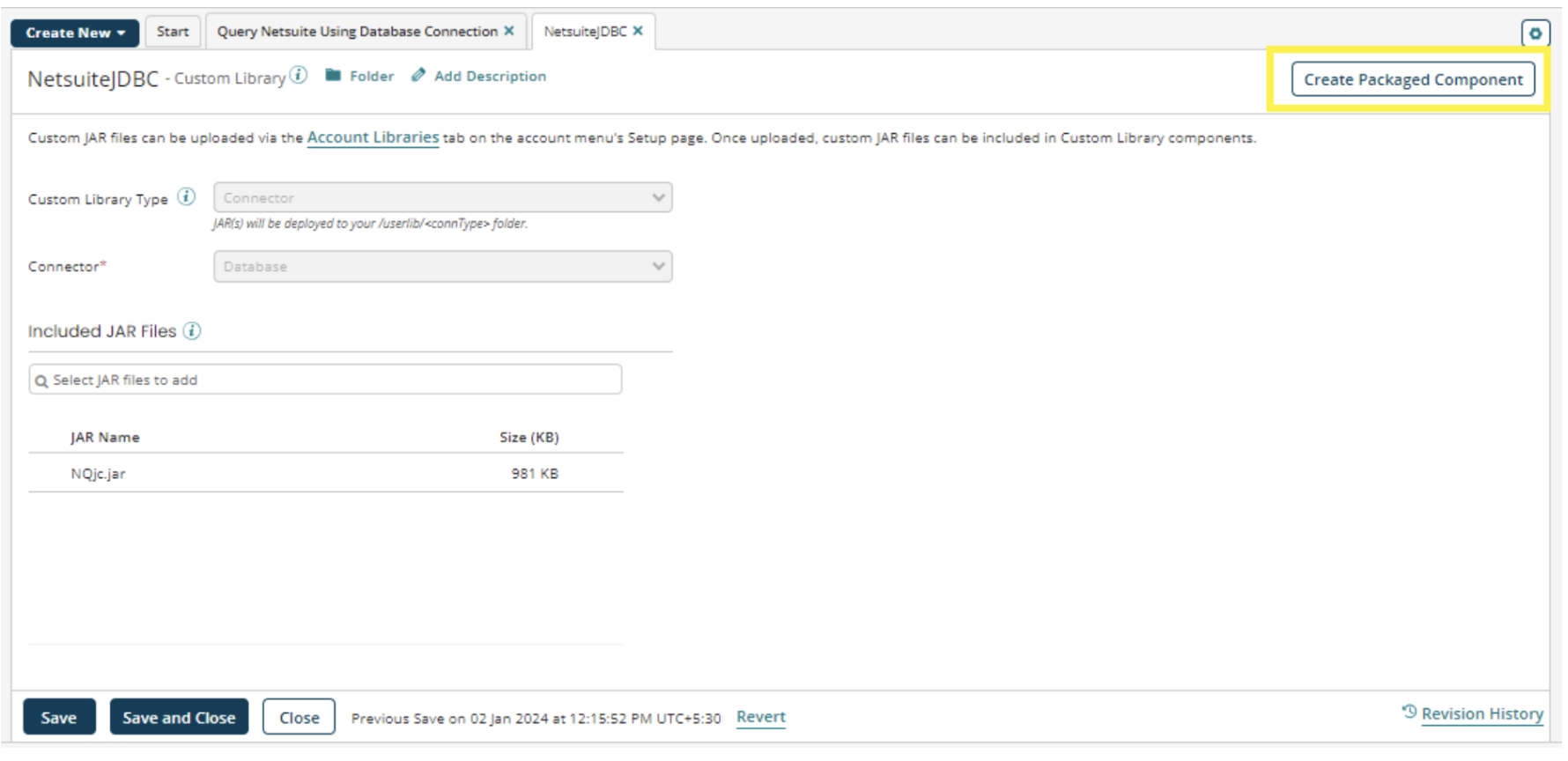Switch to the Start tab

(173, 32)
